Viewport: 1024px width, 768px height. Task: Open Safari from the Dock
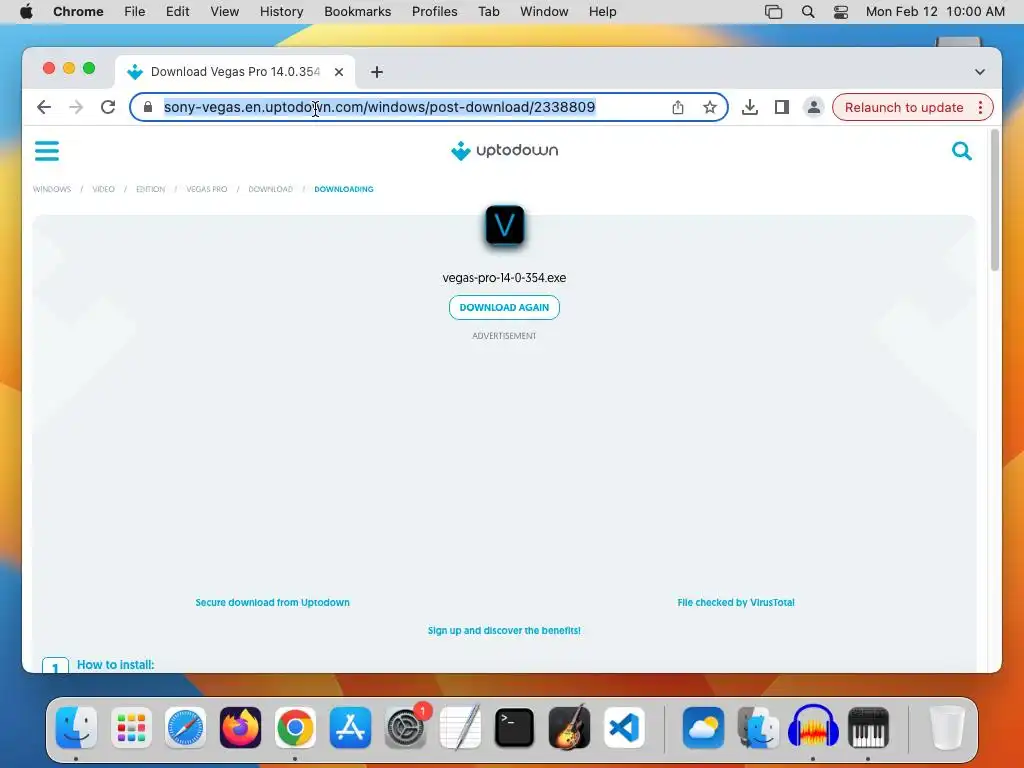[x=185, y=728]
